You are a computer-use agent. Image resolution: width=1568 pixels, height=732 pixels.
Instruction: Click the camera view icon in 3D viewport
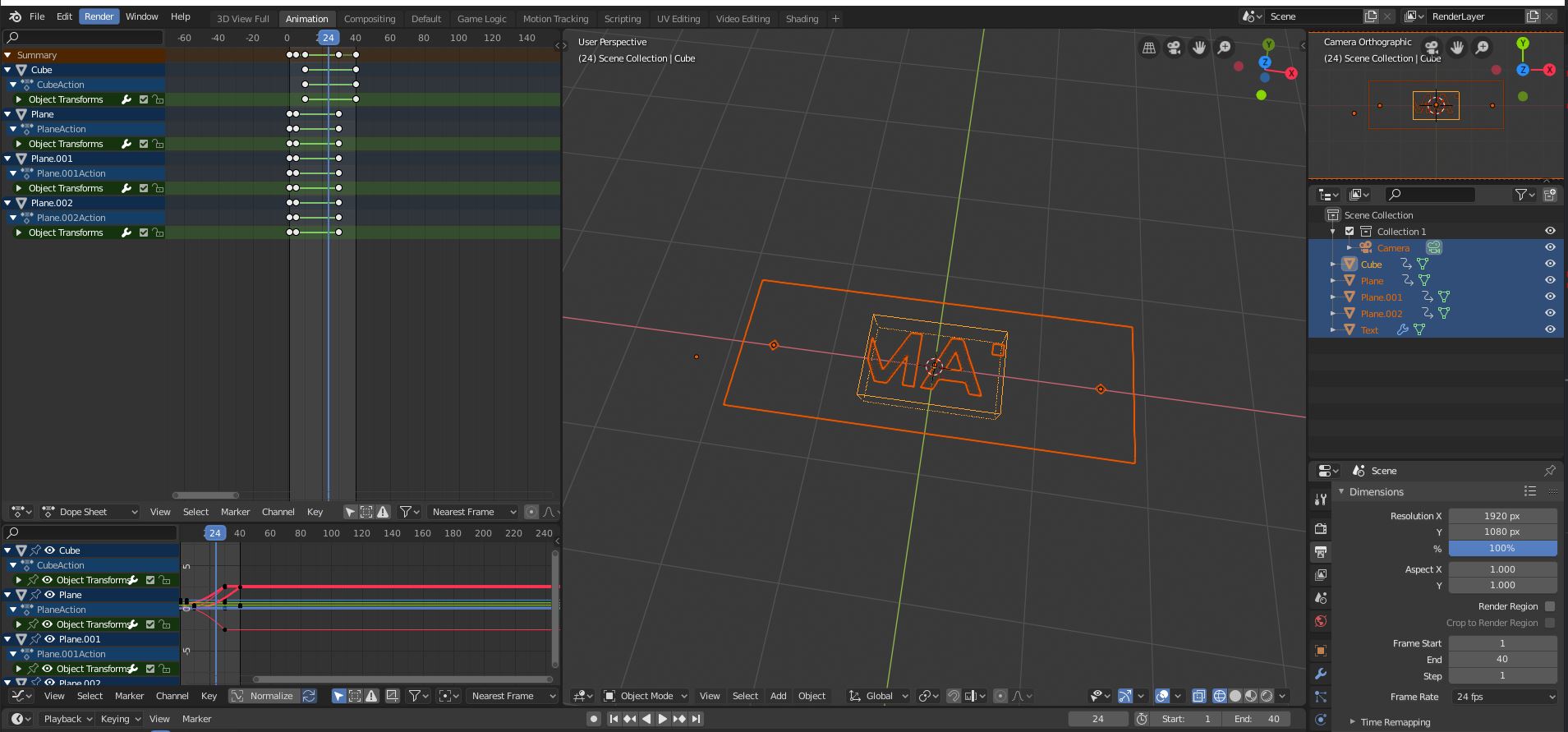(x=1174, y=48)
